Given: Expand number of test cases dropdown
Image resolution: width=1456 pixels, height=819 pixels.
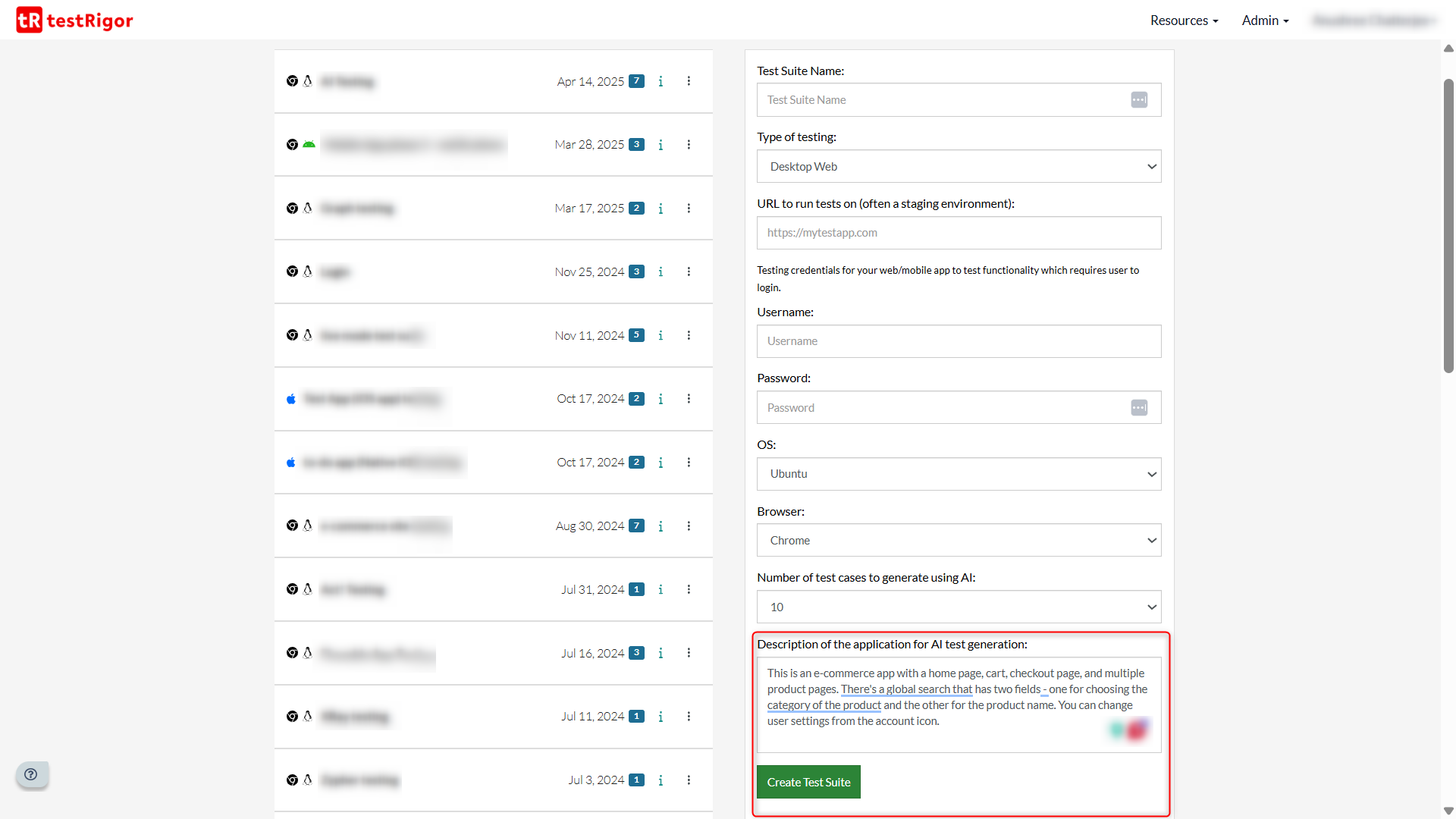Looking at the screenshot, I should (x=959, y=607).
